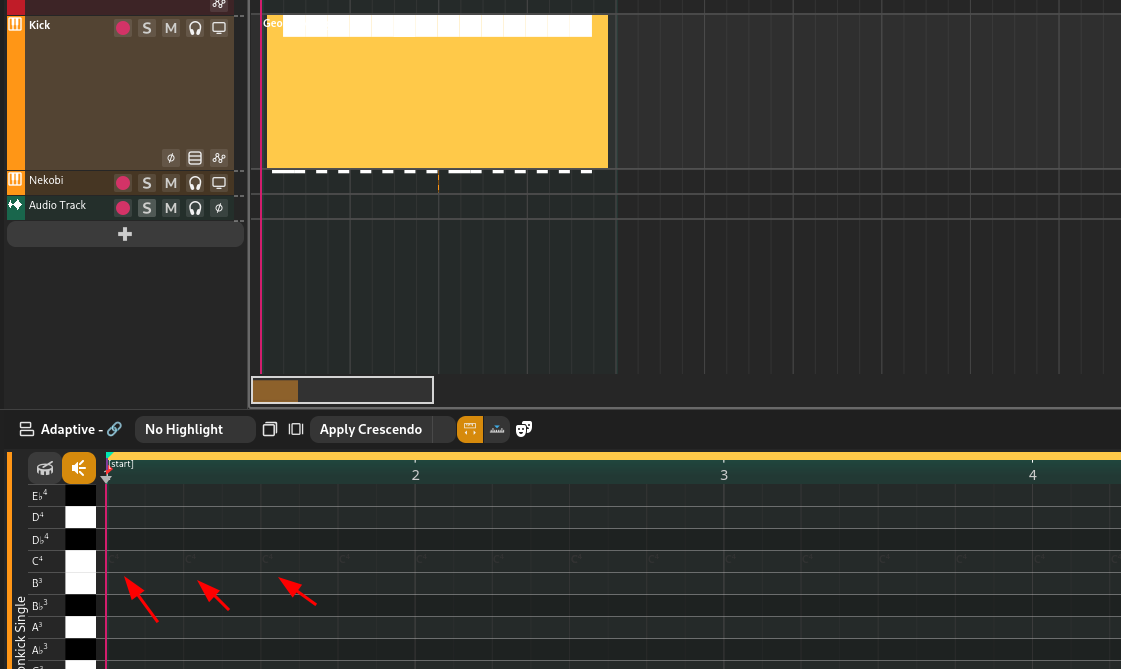Click the C4 key on piano roll
The image size is (1121, 669).
(x=80, y=561)
